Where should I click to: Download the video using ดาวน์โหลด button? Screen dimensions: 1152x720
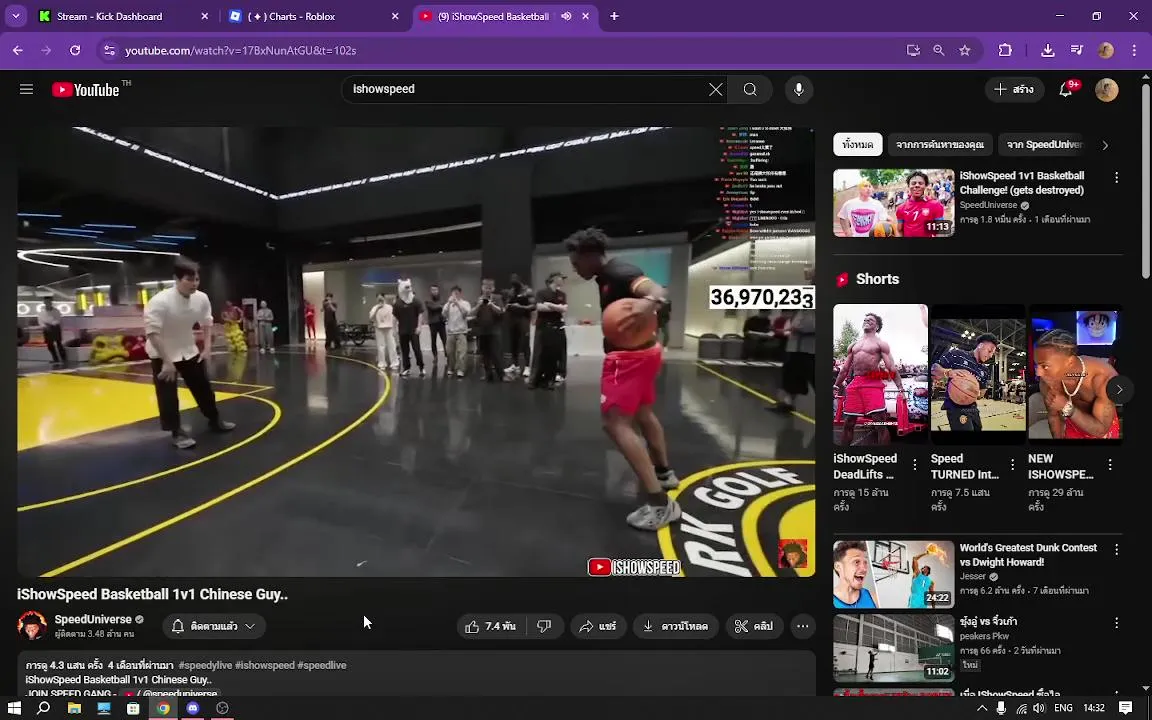[675, 626]
